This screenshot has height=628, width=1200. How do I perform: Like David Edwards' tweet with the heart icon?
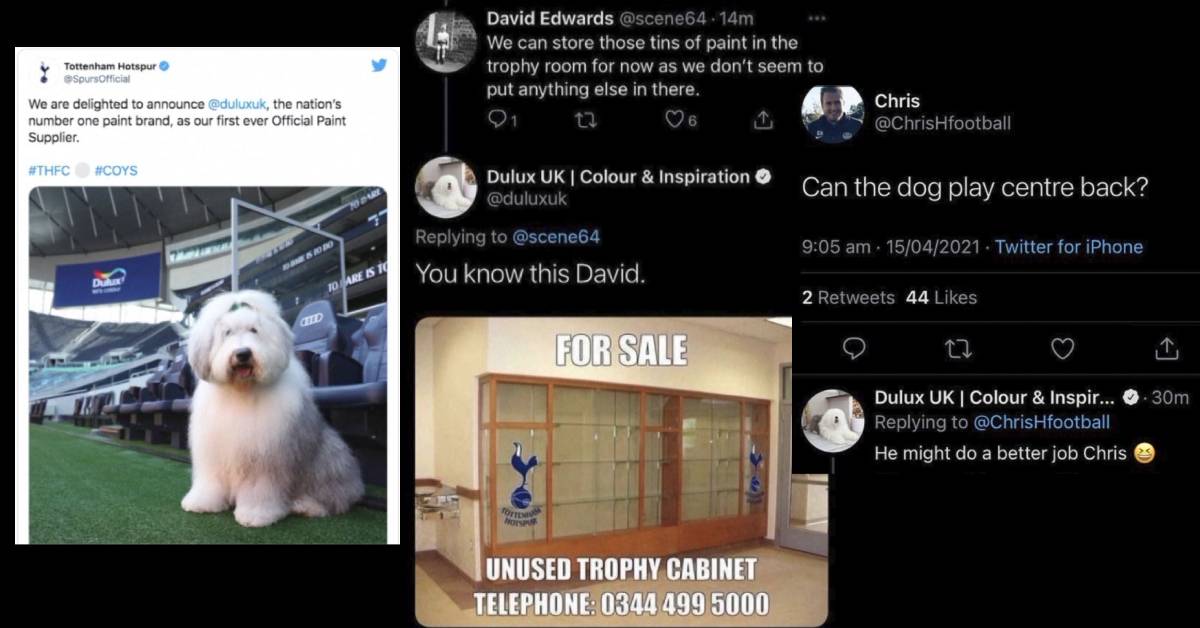click(675, 120)
